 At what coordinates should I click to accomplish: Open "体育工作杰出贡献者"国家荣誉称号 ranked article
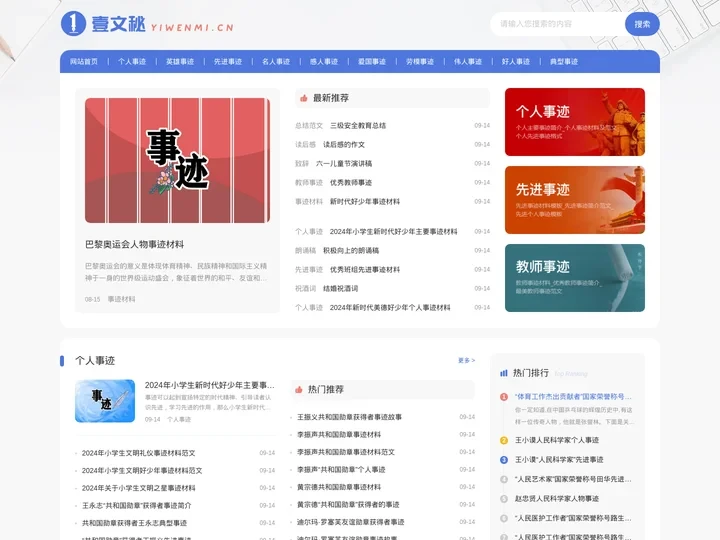573,396
